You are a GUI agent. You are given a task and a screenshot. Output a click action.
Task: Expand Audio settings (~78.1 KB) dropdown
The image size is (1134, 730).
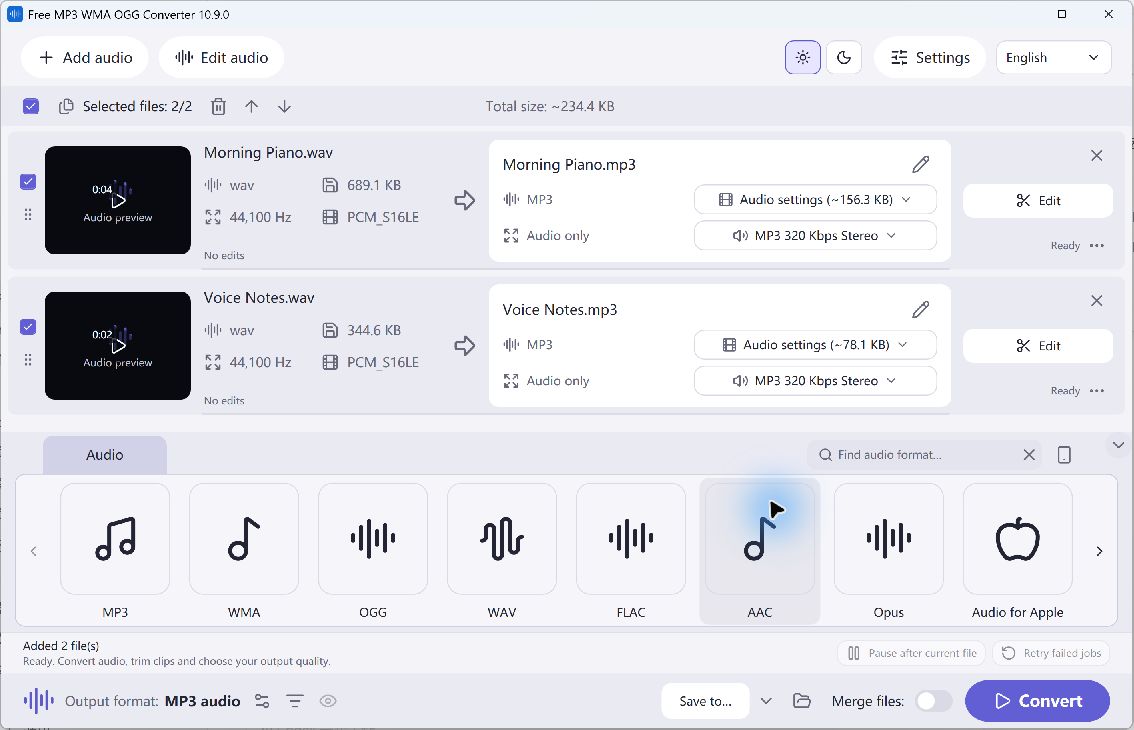pyautogui.click(x=815, y=345)
